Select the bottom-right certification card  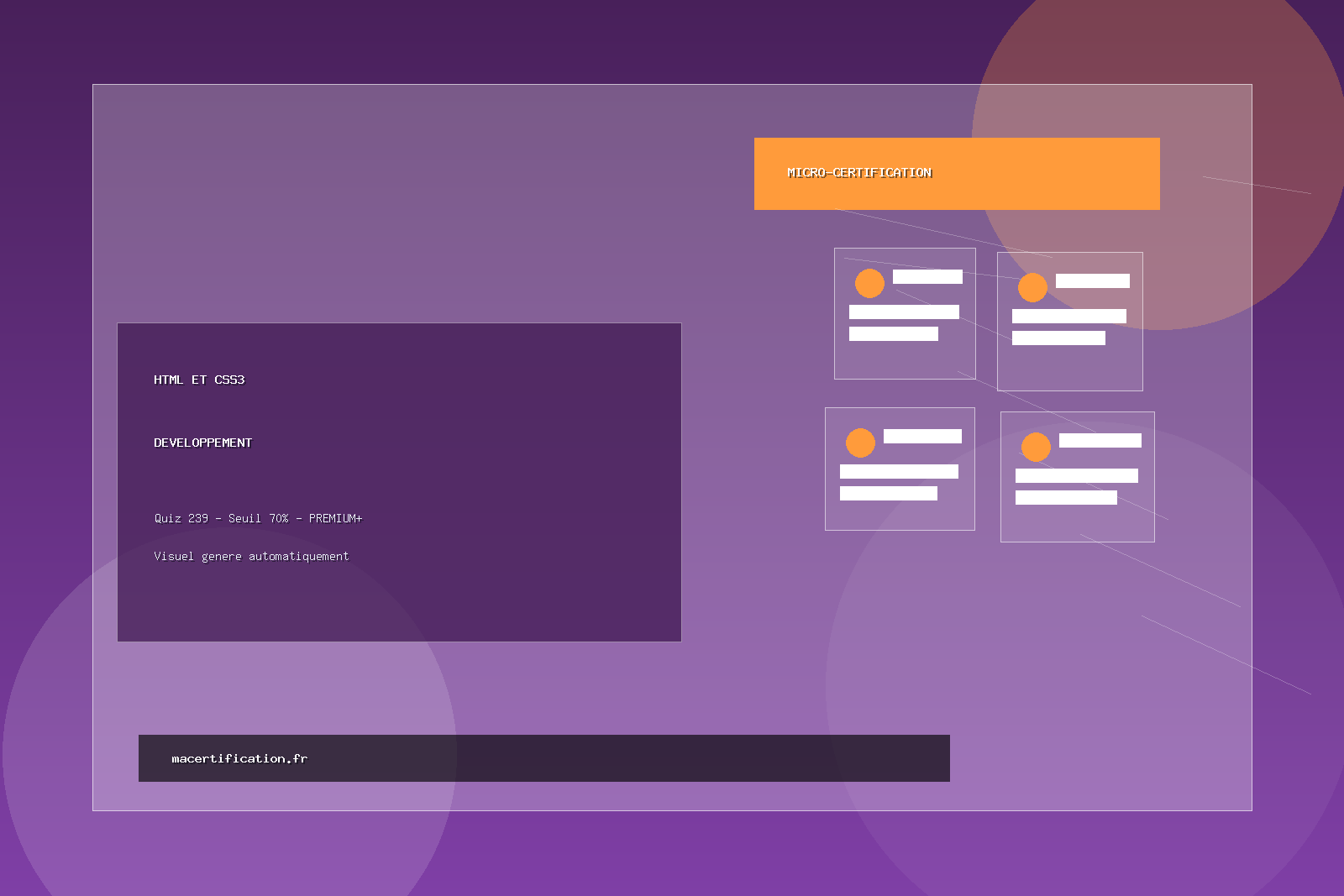(1078, 476)
